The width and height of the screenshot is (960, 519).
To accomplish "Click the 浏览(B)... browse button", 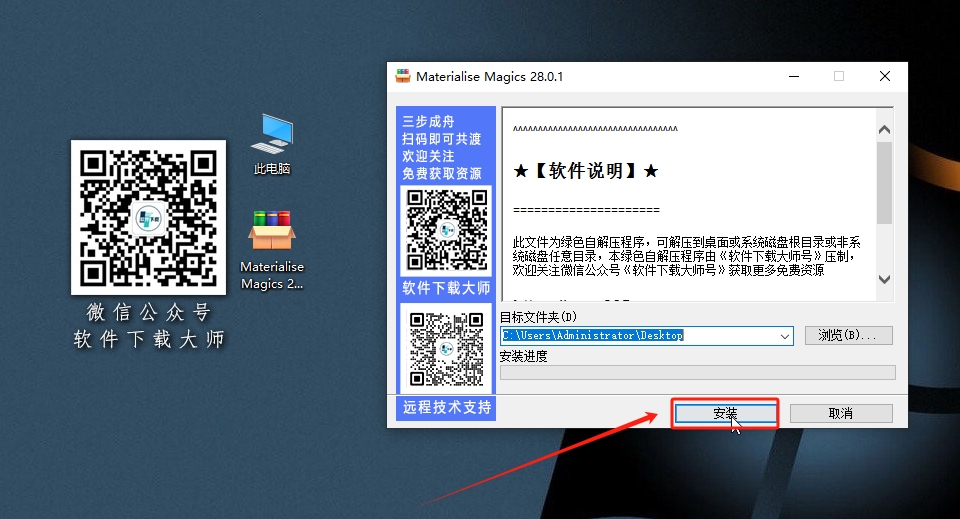I will click(848, 335).
